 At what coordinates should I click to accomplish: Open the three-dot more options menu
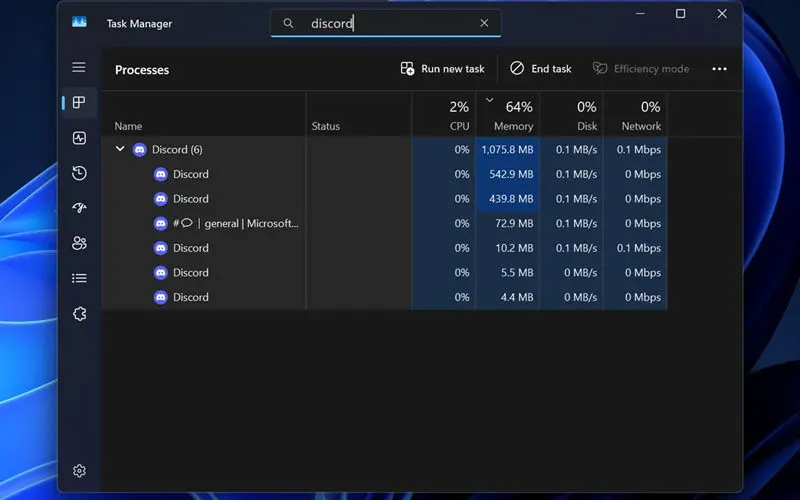[719, 69]
